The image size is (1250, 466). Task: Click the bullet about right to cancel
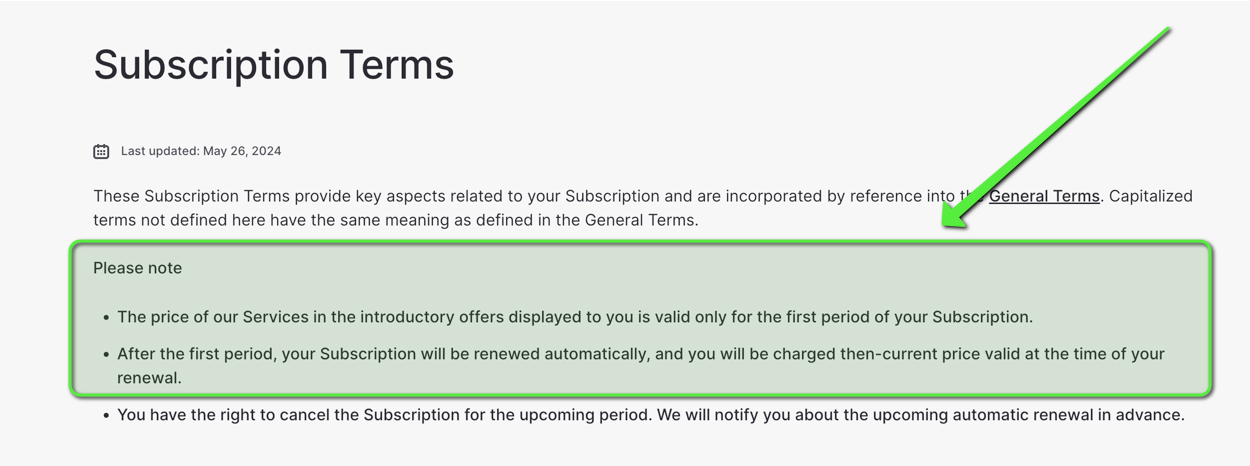(x=651, y=415)
